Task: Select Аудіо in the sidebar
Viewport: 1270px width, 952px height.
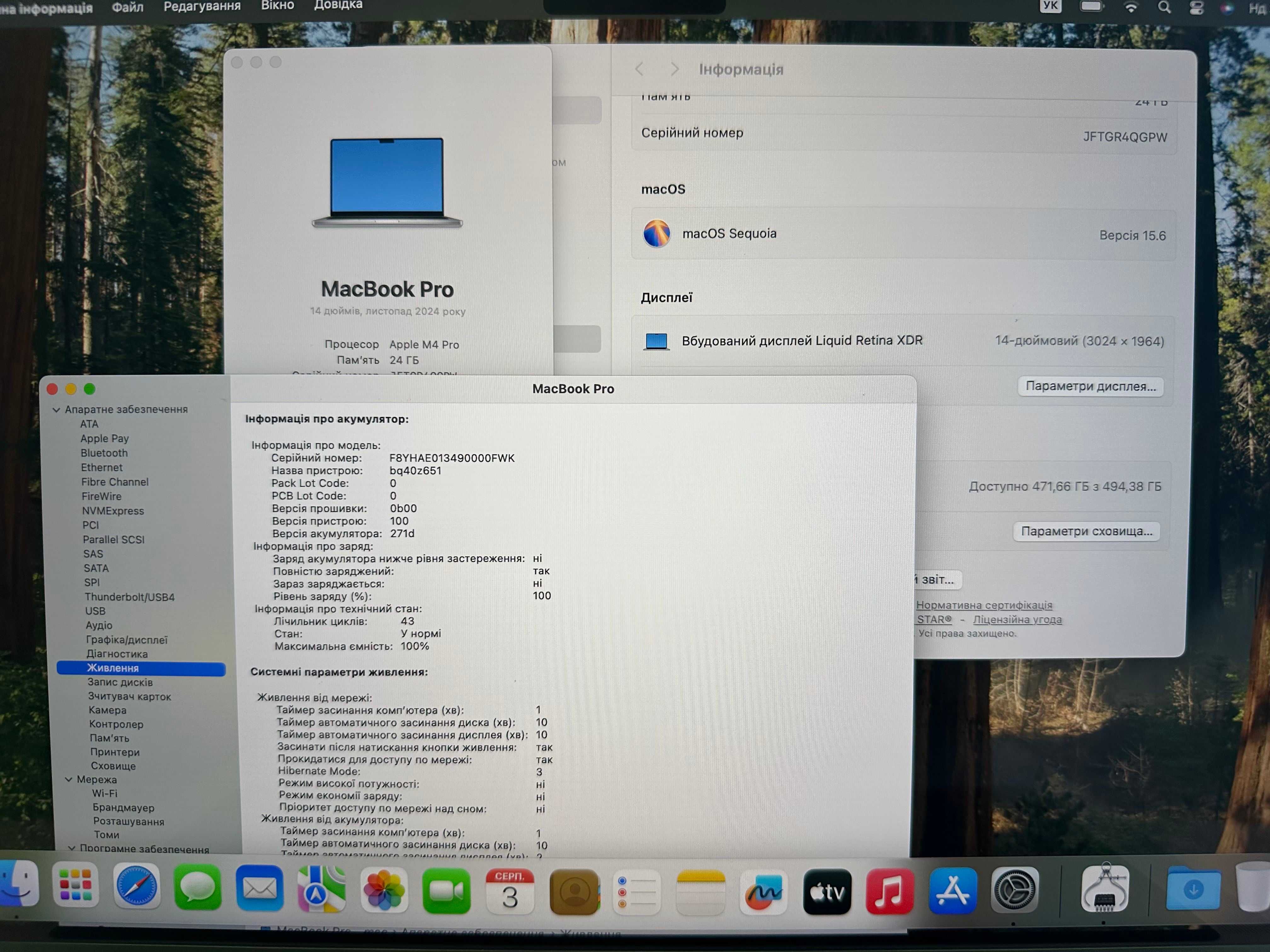Action: click(x=99, y=626)
